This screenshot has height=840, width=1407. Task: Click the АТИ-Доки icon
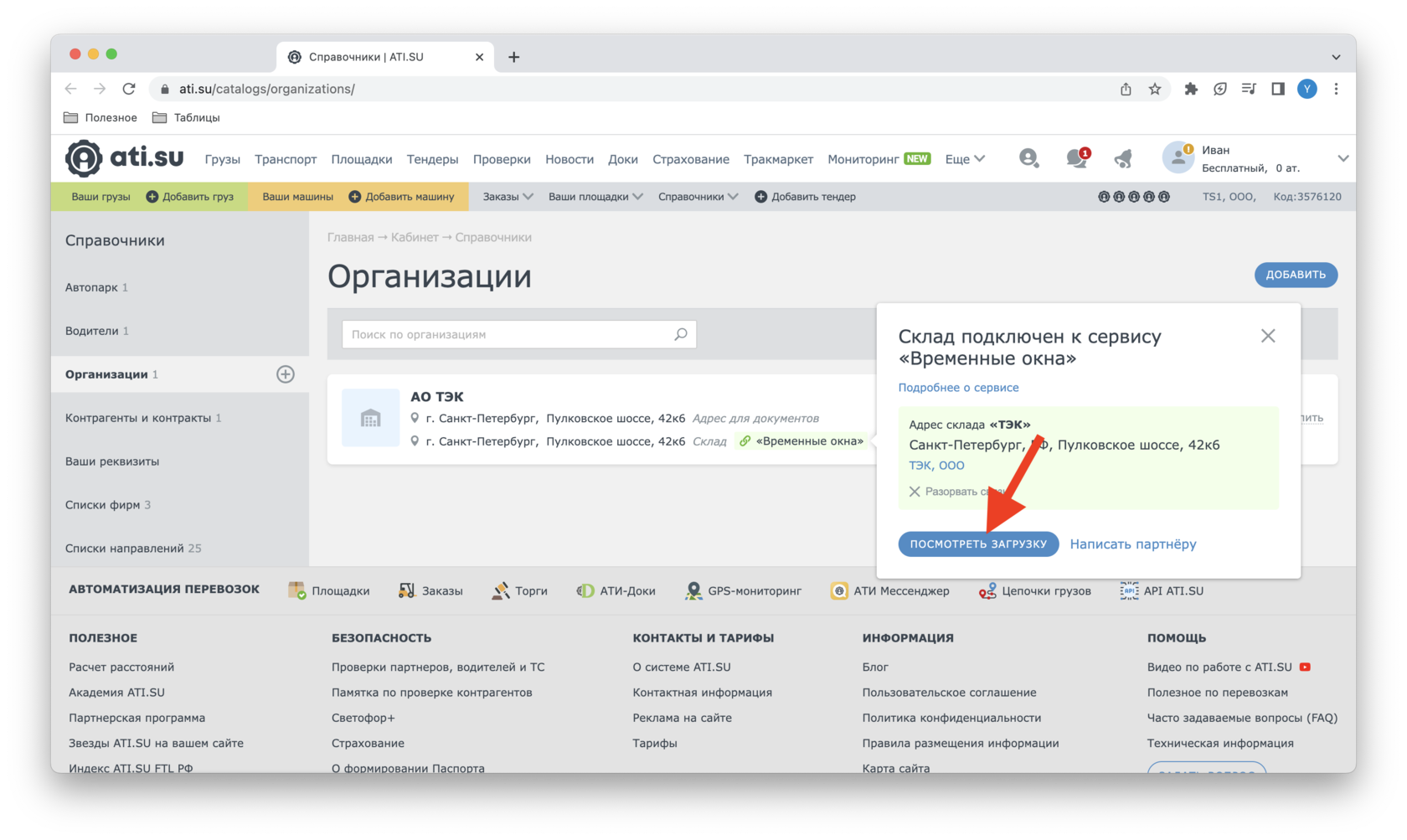[x=585, y=590]
